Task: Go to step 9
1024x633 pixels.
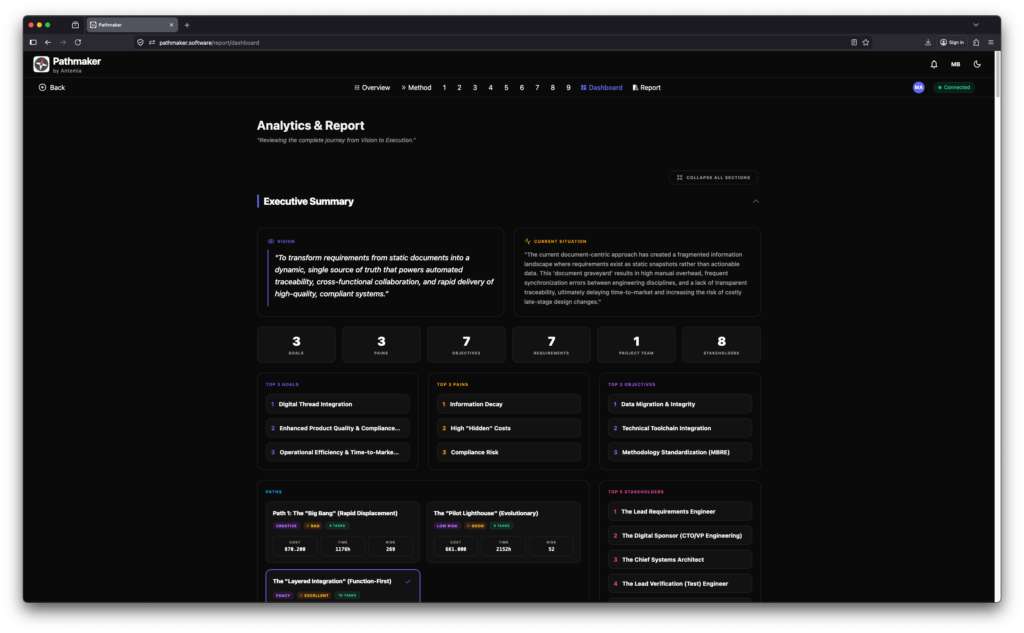Action: 568,88
